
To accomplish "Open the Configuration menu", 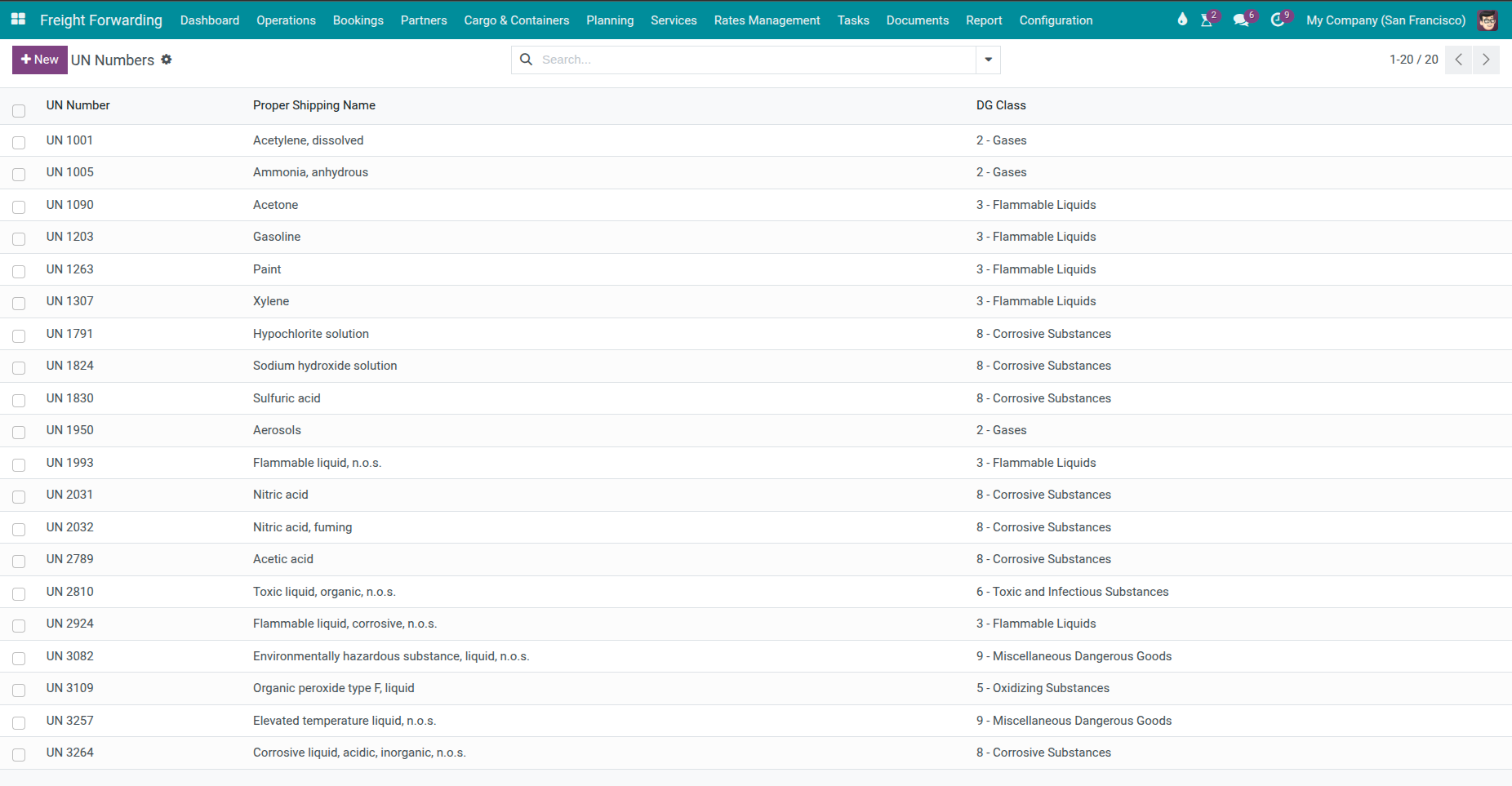I will (x=1056, y=20).
